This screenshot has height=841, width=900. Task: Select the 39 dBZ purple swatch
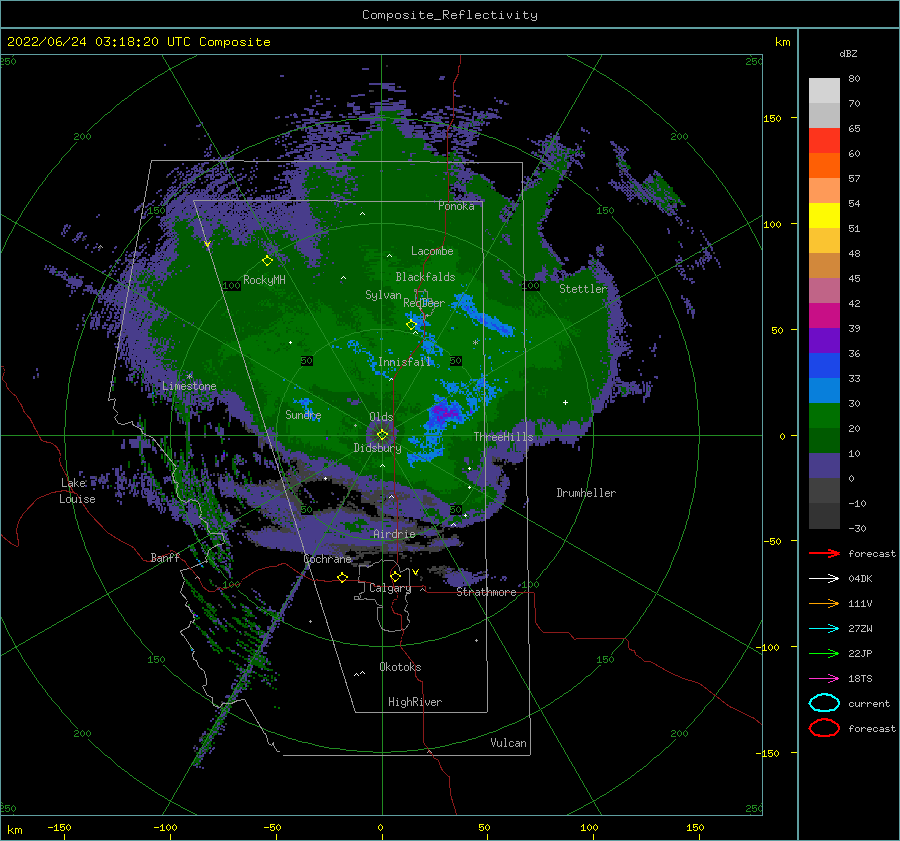824,340
